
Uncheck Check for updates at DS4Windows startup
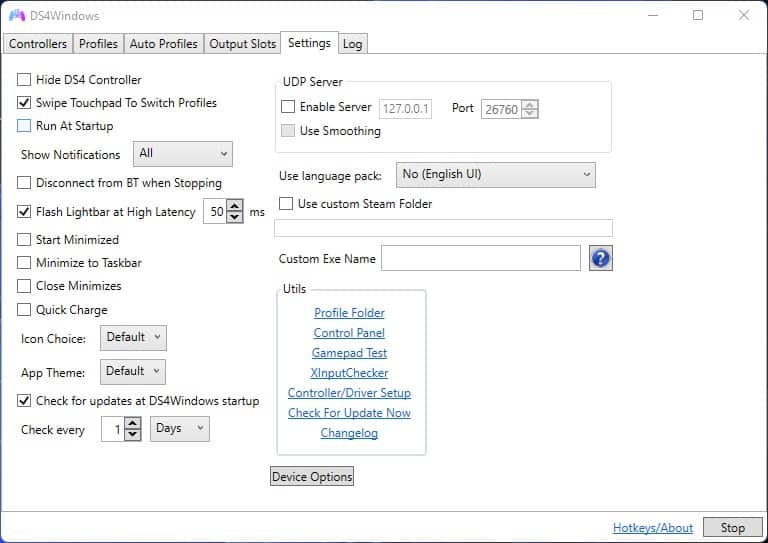pos(24,401)
